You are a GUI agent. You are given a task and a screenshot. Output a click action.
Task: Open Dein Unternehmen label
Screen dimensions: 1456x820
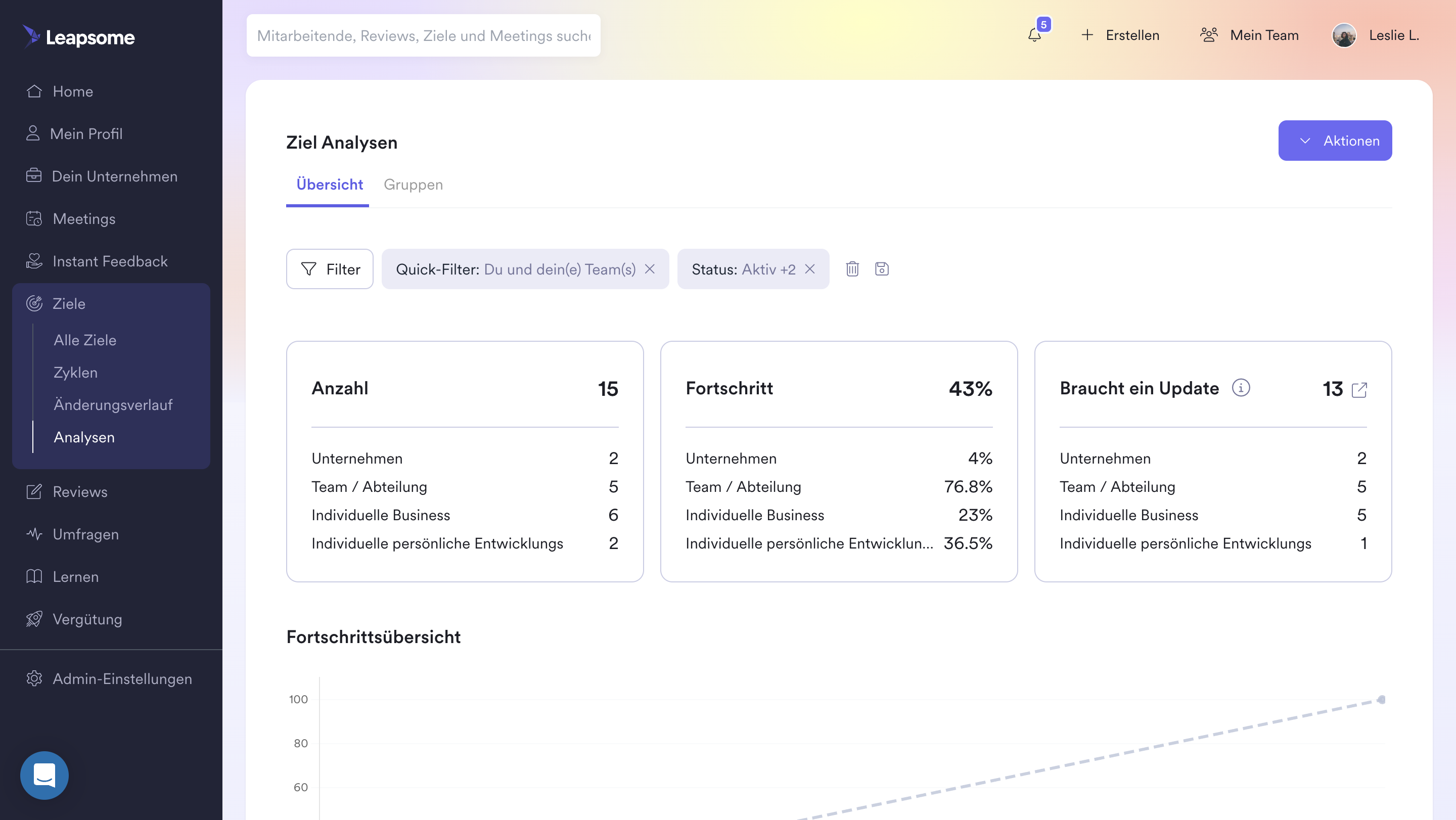pyautogui.click(x=114, y=176)
